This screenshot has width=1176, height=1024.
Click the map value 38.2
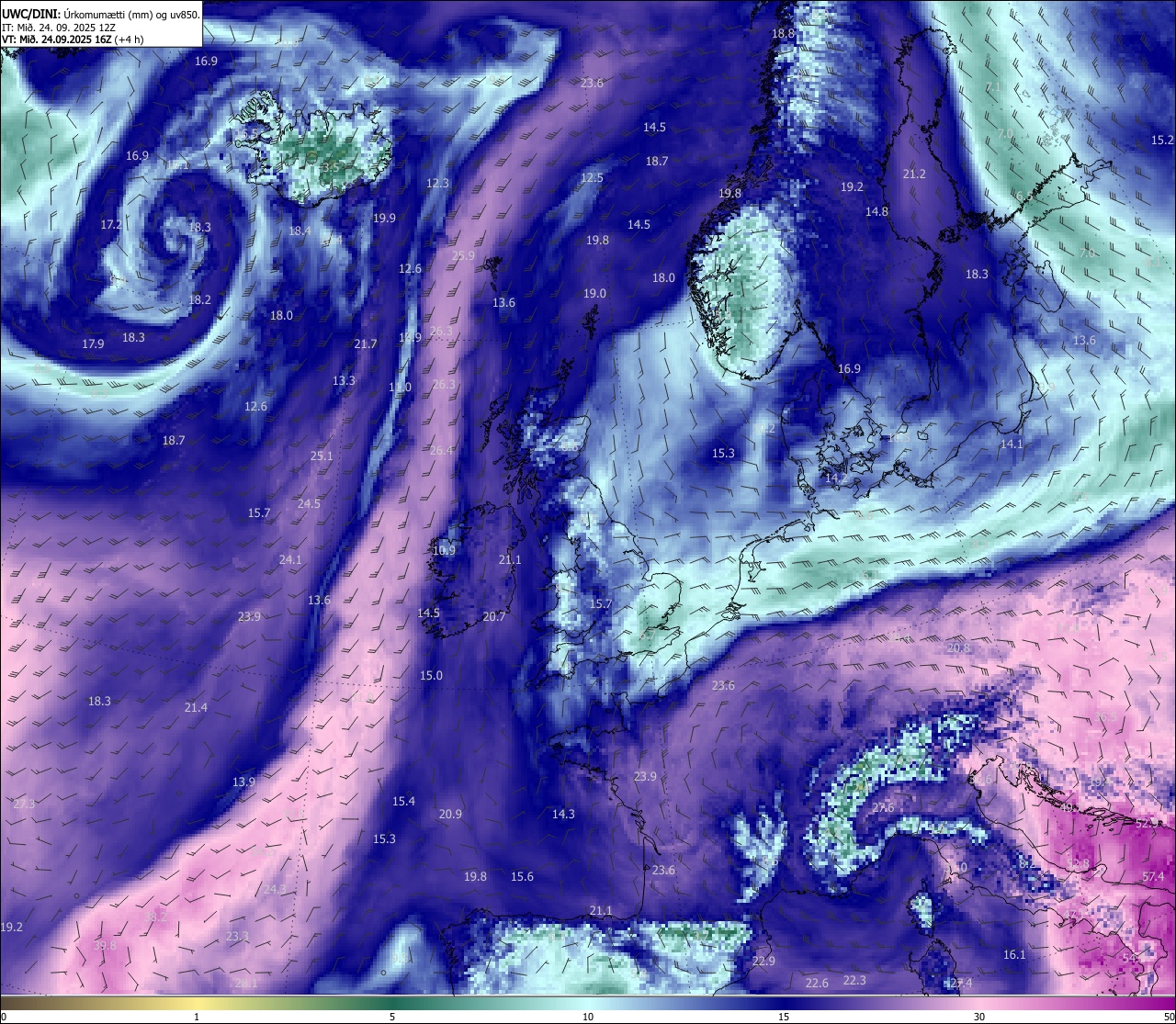[x=156, y=916]
